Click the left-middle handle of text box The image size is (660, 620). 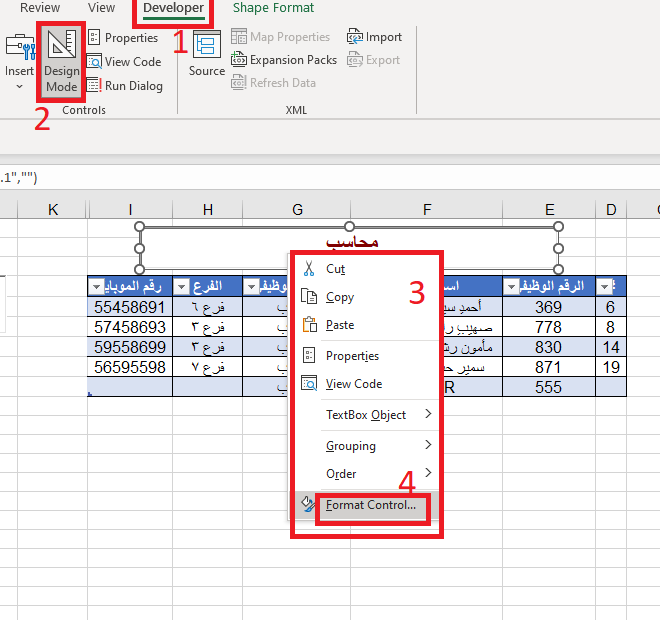139,248
